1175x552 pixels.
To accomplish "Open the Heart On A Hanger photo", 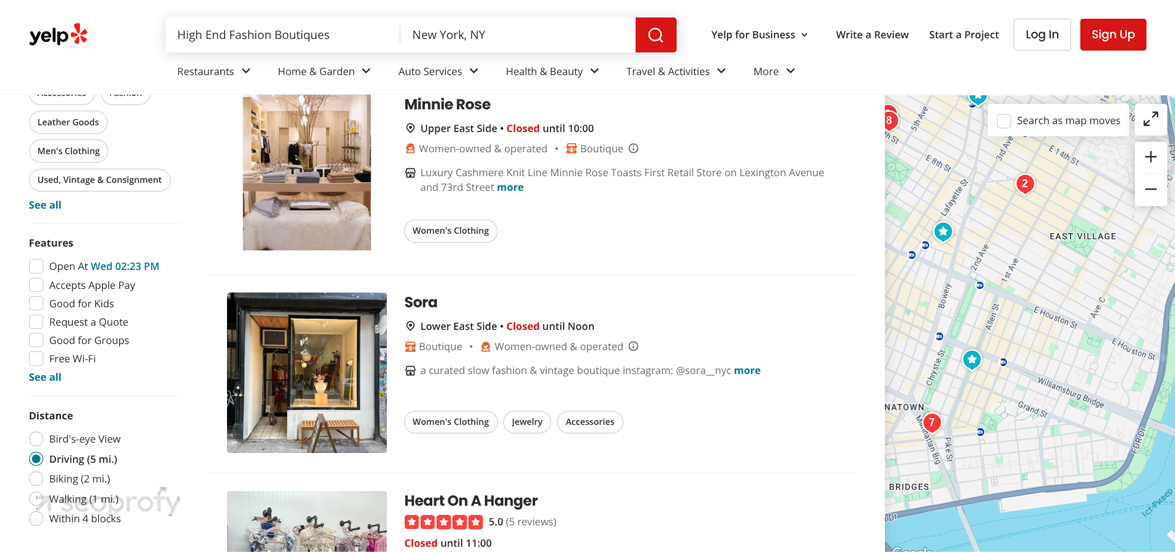I will point(307,521).
